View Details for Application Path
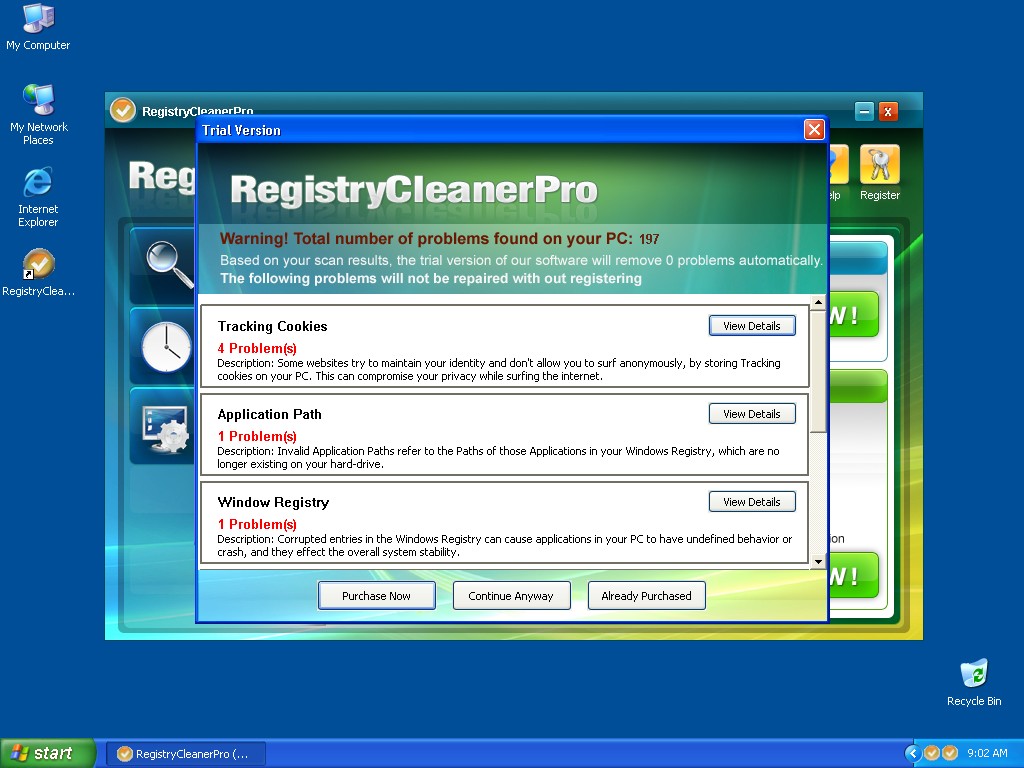The height and width of the screenshot is (768, 1024). point(752,414)
